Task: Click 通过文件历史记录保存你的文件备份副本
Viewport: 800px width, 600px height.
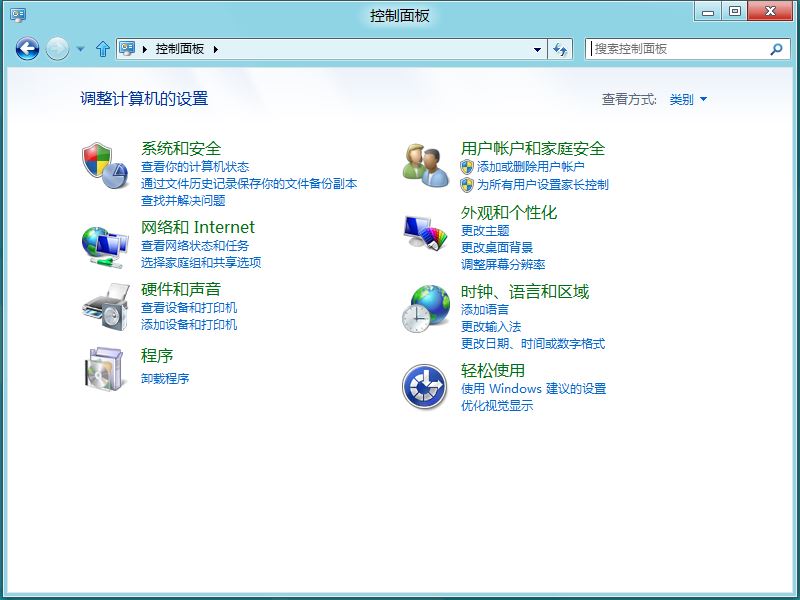Action: pos(249,184)
